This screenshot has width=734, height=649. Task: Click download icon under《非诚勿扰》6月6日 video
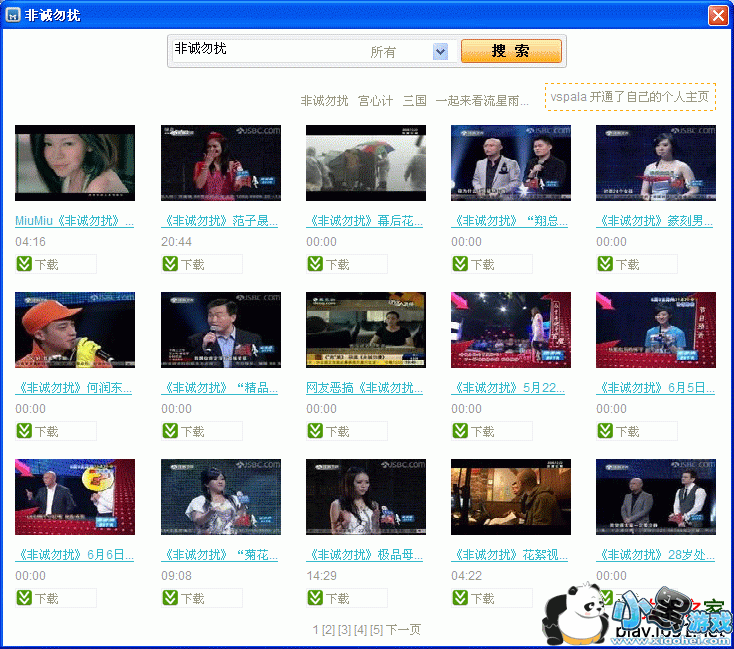coord(24,597)
